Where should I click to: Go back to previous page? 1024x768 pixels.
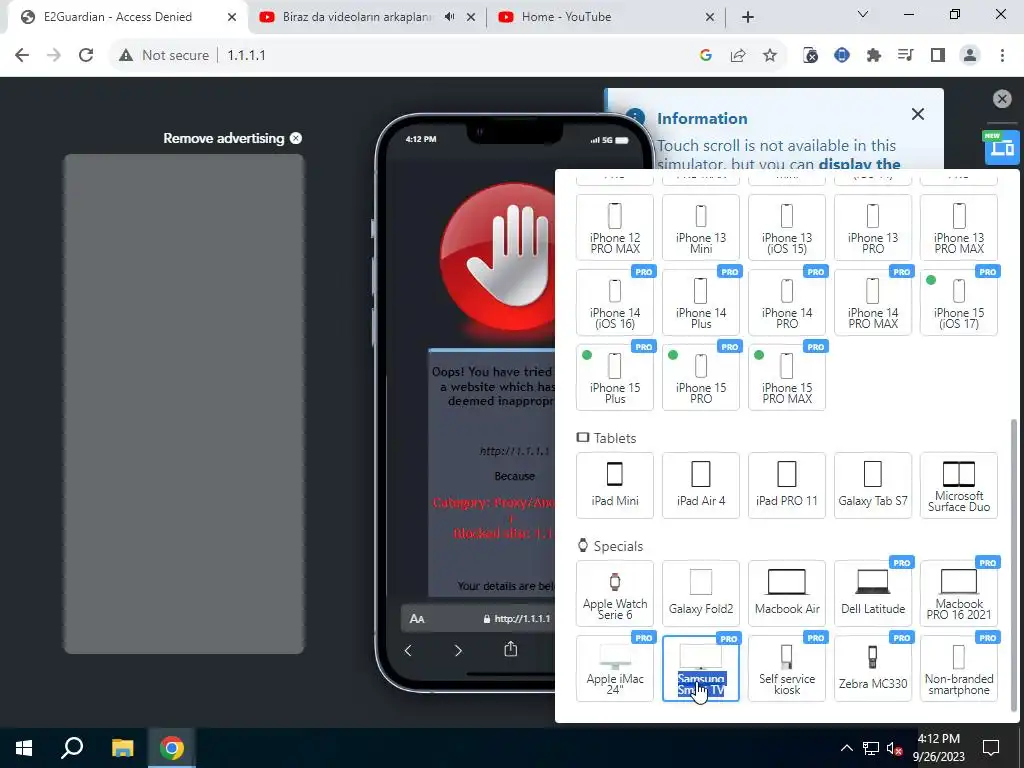pos(22,56)
